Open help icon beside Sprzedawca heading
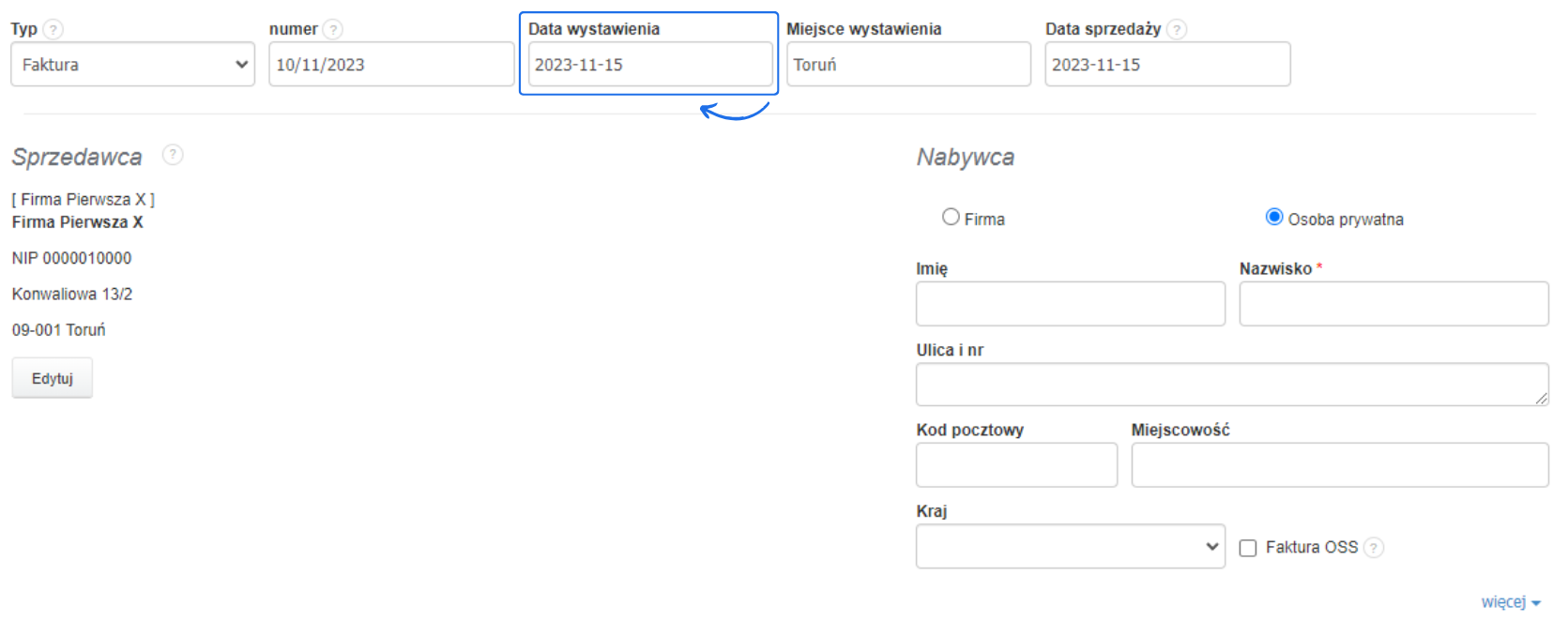This screenshot has width=1568, height=636. (173, 155)
